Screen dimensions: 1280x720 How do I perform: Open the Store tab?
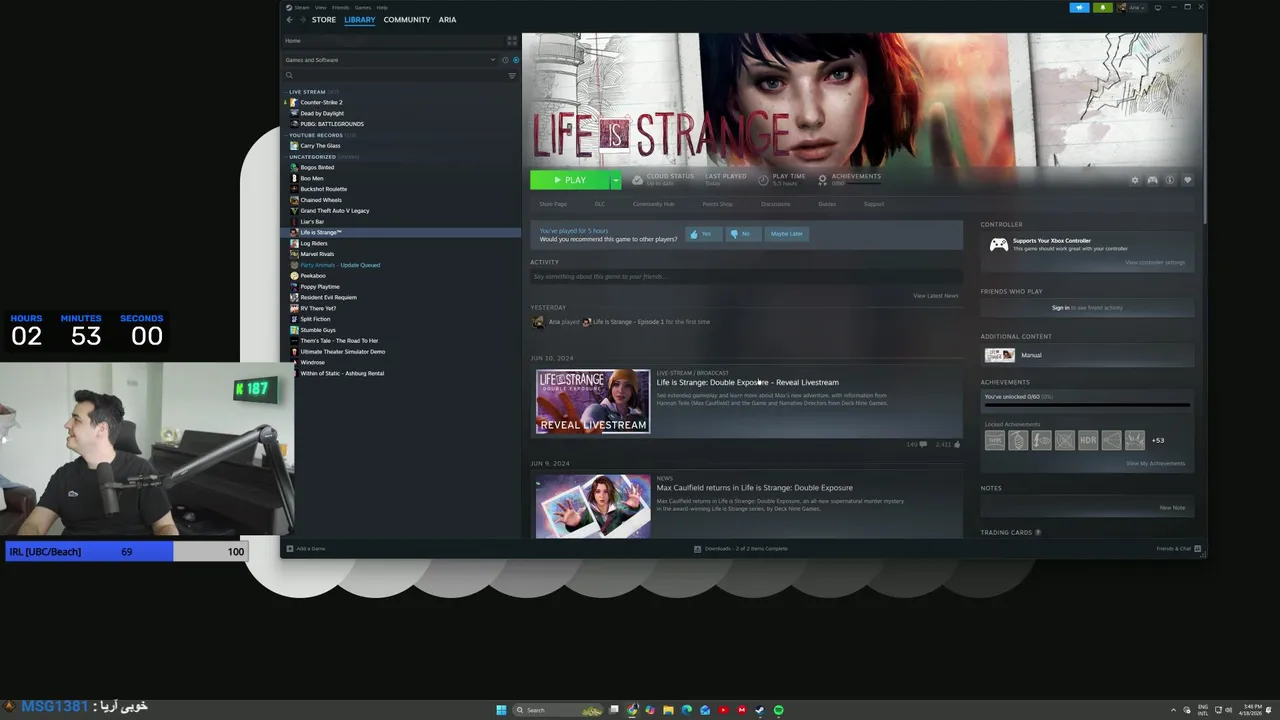point(323,20)
